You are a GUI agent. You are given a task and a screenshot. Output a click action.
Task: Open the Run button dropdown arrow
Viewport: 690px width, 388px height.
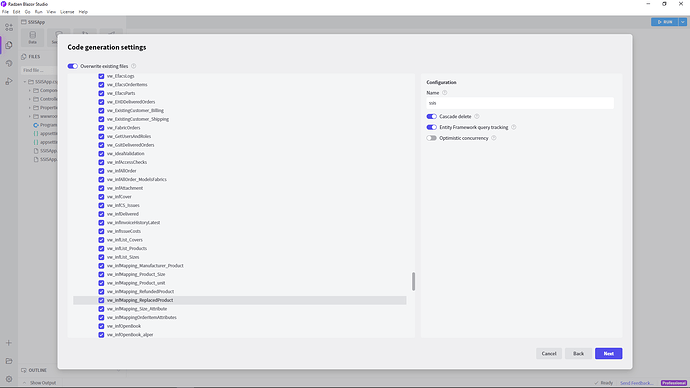683,22
